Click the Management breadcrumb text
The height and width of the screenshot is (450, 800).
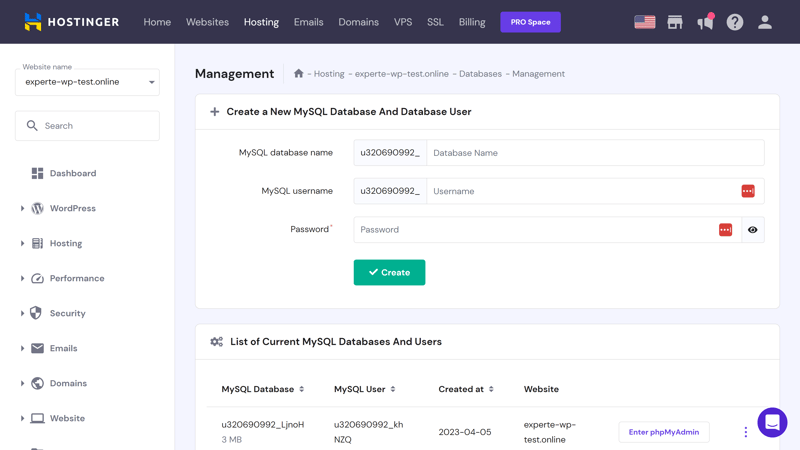point(538,74)
